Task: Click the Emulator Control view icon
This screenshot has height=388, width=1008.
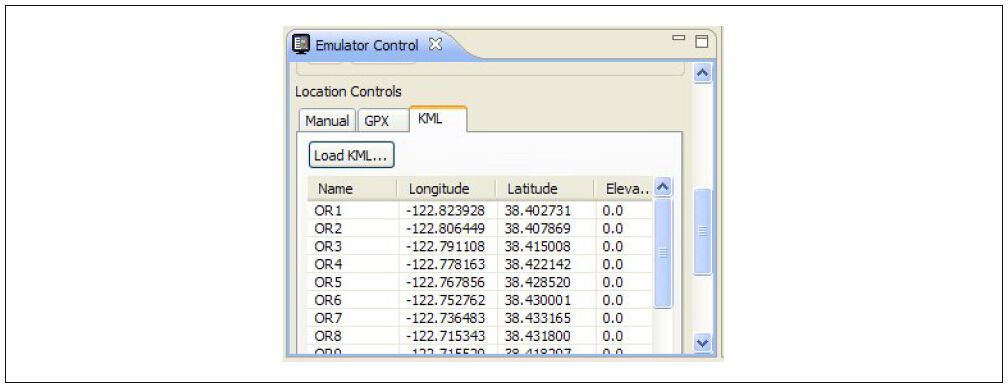Action: (300, 44)
